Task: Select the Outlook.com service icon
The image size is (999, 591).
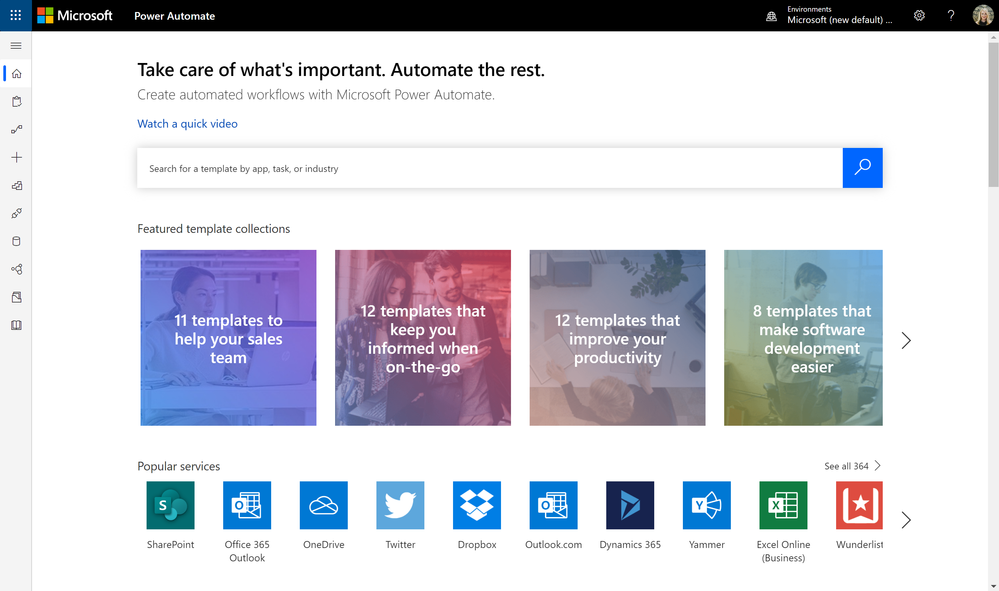Action: coord(554,505)
